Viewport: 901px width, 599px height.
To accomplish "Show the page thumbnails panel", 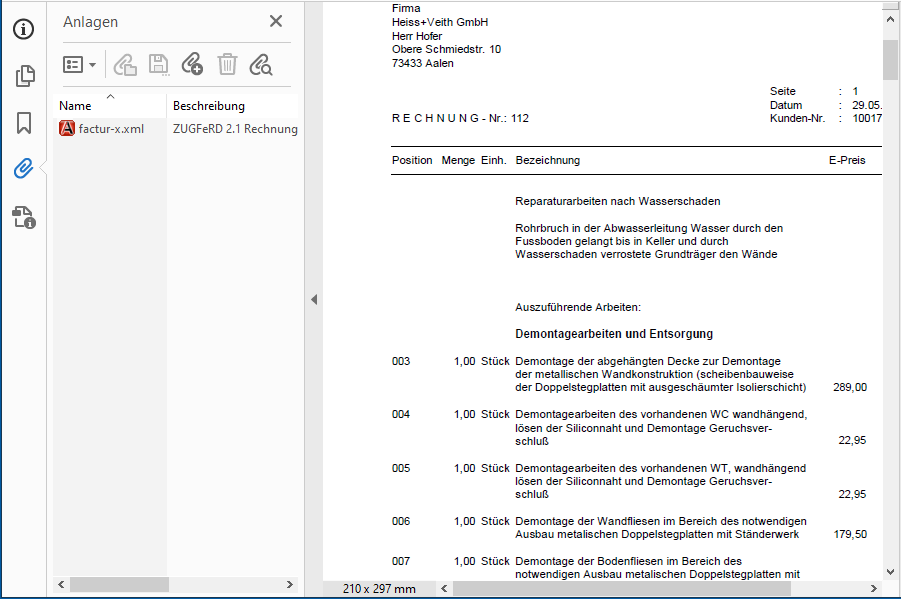I will [24, 76].
